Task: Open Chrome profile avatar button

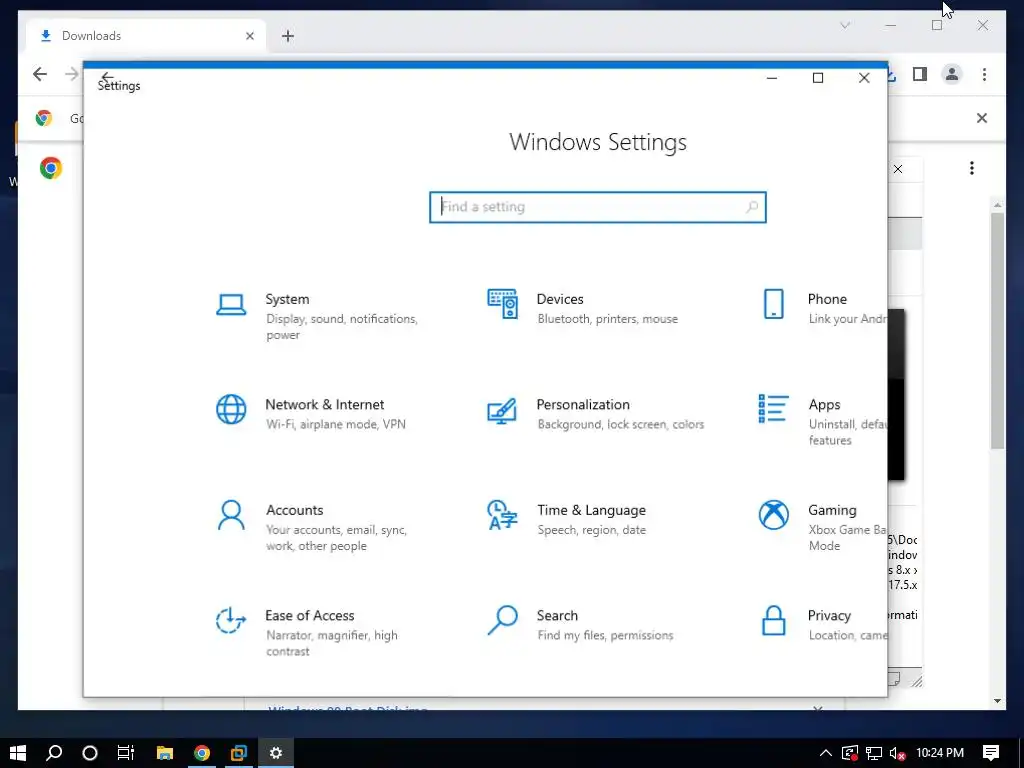Action: (x=952, y=74)
